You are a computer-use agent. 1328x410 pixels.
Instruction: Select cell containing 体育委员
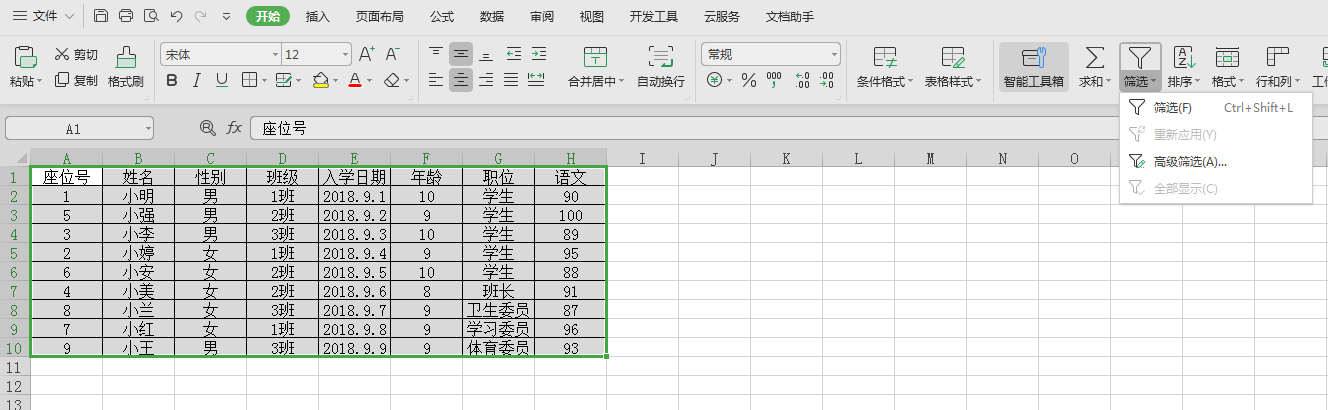pos(498,348)
